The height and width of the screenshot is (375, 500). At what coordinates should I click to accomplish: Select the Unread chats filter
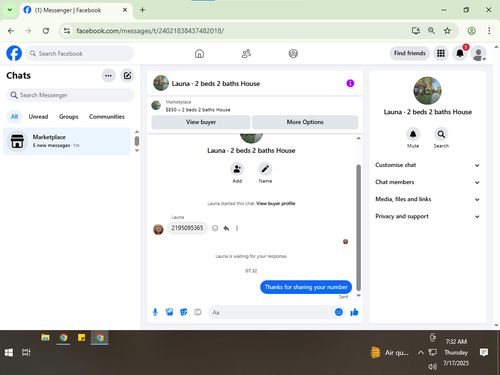tap(38, 117)
